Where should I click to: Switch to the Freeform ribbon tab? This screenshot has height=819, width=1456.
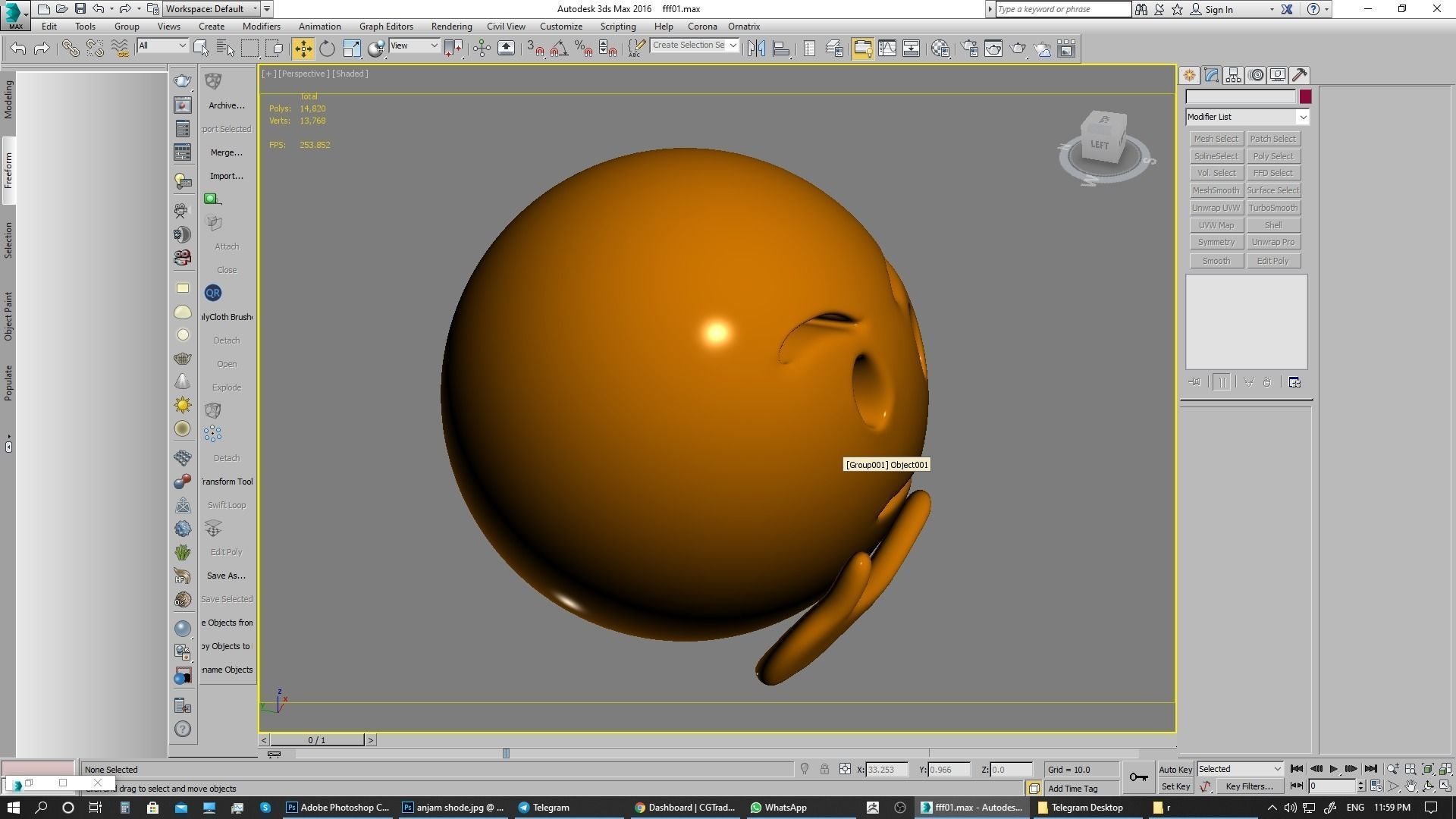[x=8, y=171]
